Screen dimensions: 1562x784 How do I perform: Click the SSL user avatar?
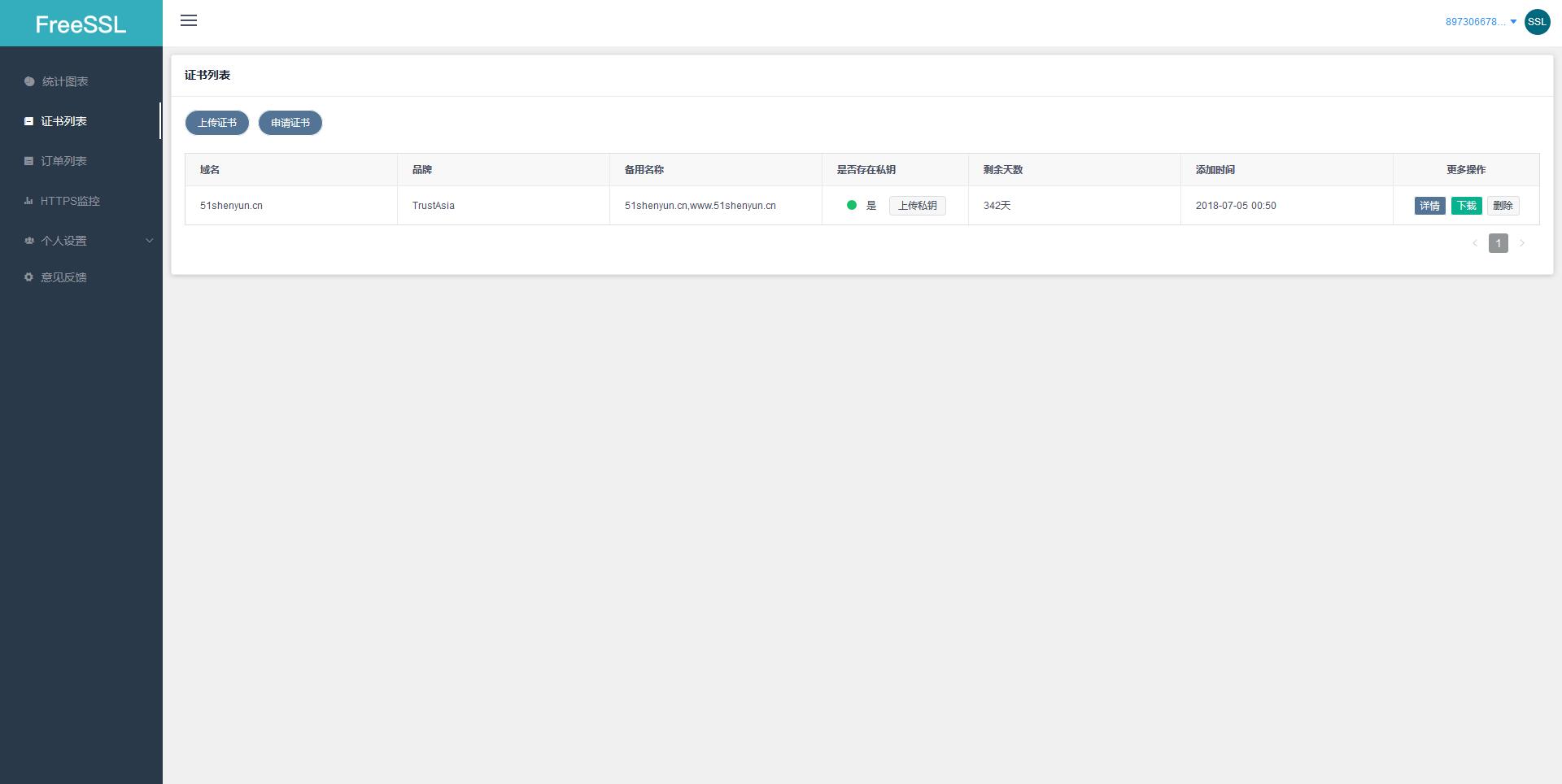click(1537, 22)
